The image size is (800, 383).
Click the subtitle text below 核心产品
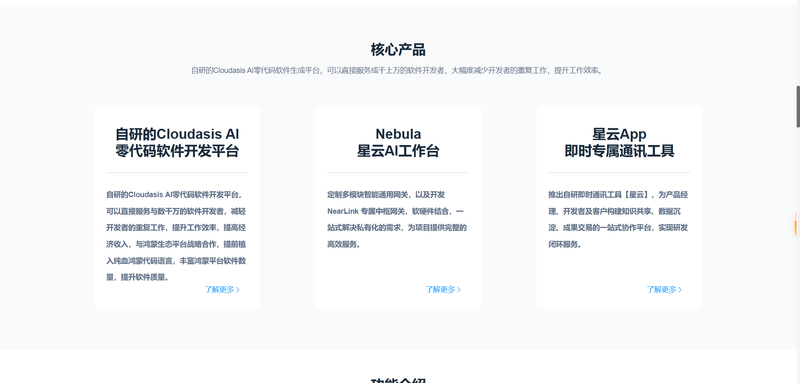click(x=398, y=70)
